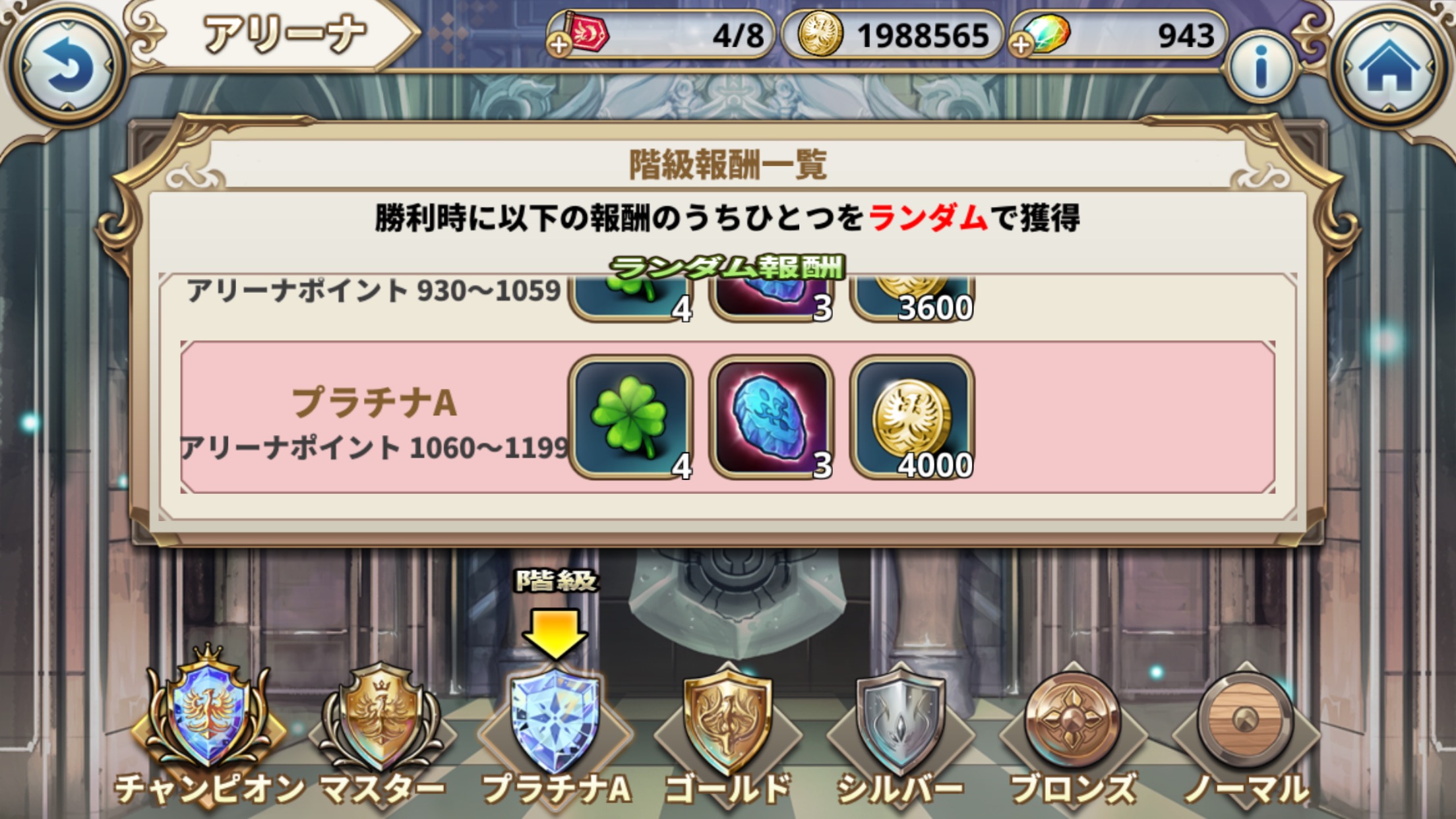The width and height of the screenshot is (1456, 819).
Task: Tap the yellow 階級 arrow indicator
Action: pyautogui.click(x=555, y=633)
